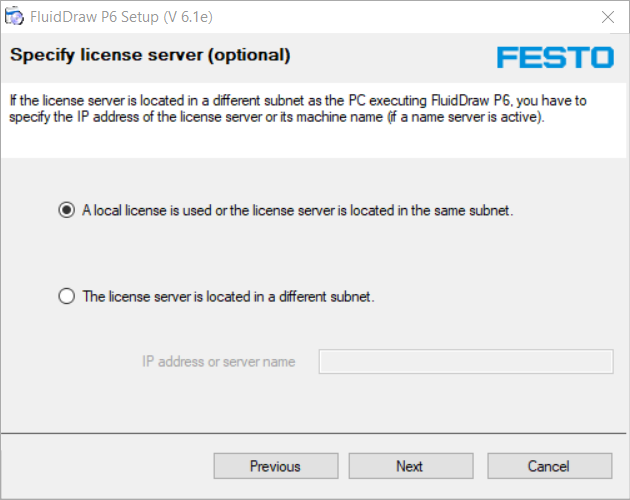
Task: Click the 'FluidDraw P6 Setup' title bar text
Action: pos(95,17)
